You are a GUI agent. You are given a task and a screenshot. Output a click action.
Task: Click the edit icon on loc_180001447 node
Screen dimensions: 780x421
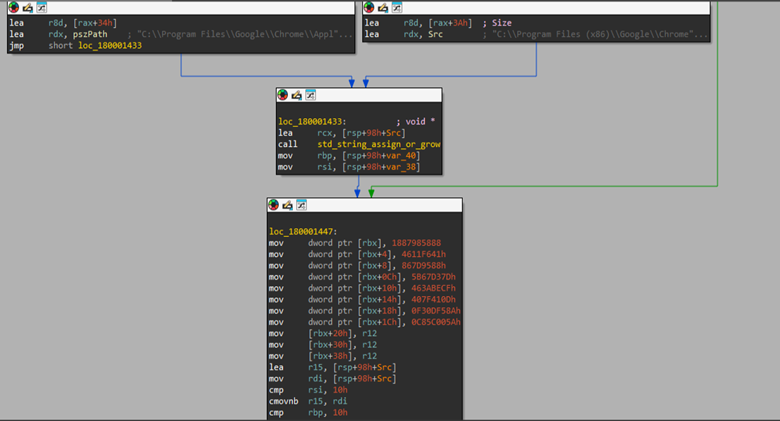288,205
